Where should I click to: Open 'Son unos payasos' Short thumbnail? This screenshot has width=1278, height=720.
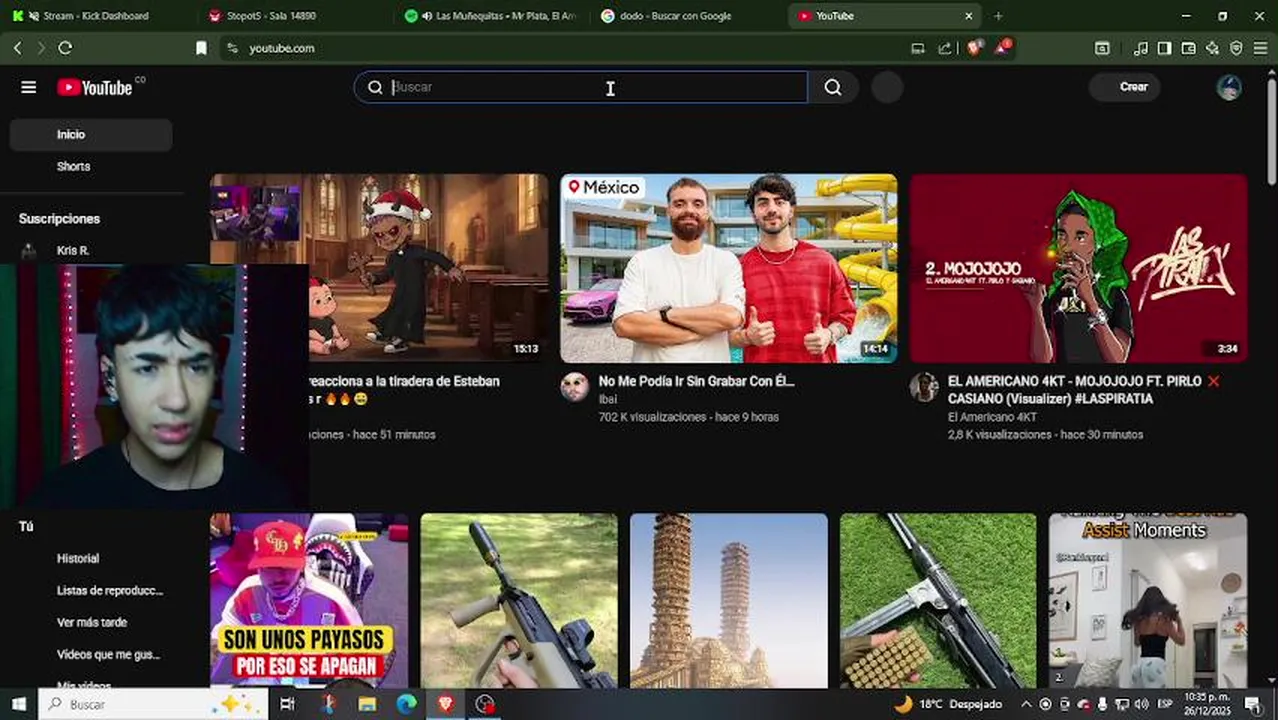(309, 600)
